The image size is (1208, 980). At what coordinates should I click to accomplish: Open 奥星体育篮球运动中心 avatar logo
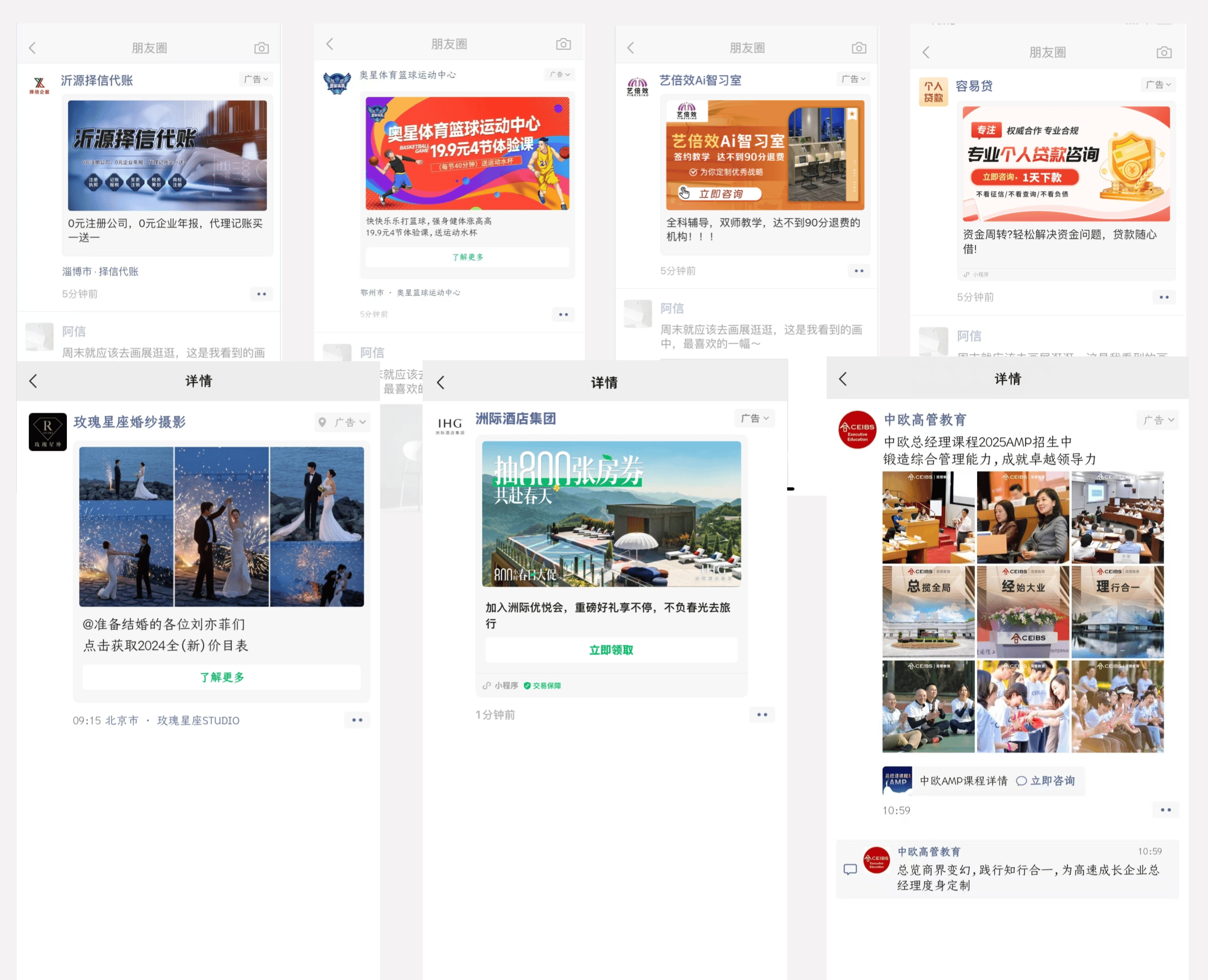(337, 83)
